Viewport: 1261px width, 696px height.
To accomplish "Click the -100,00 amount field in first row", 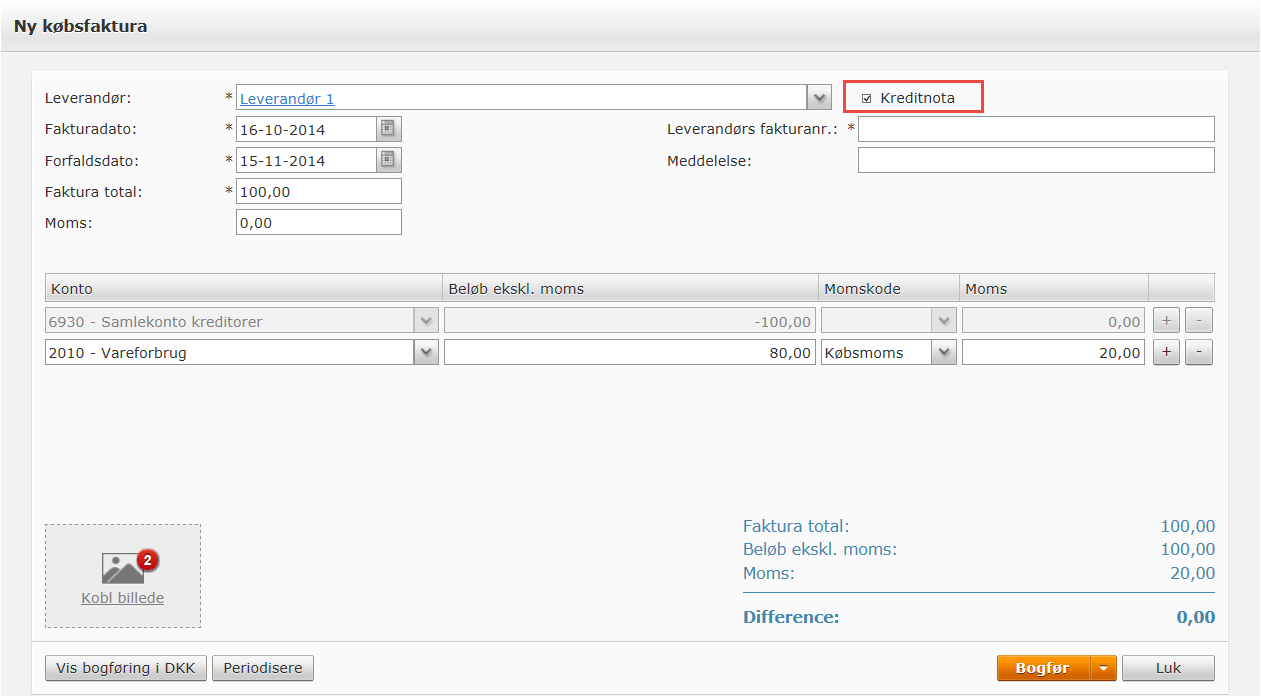I will pyautogui.click(x=630, y=321).
